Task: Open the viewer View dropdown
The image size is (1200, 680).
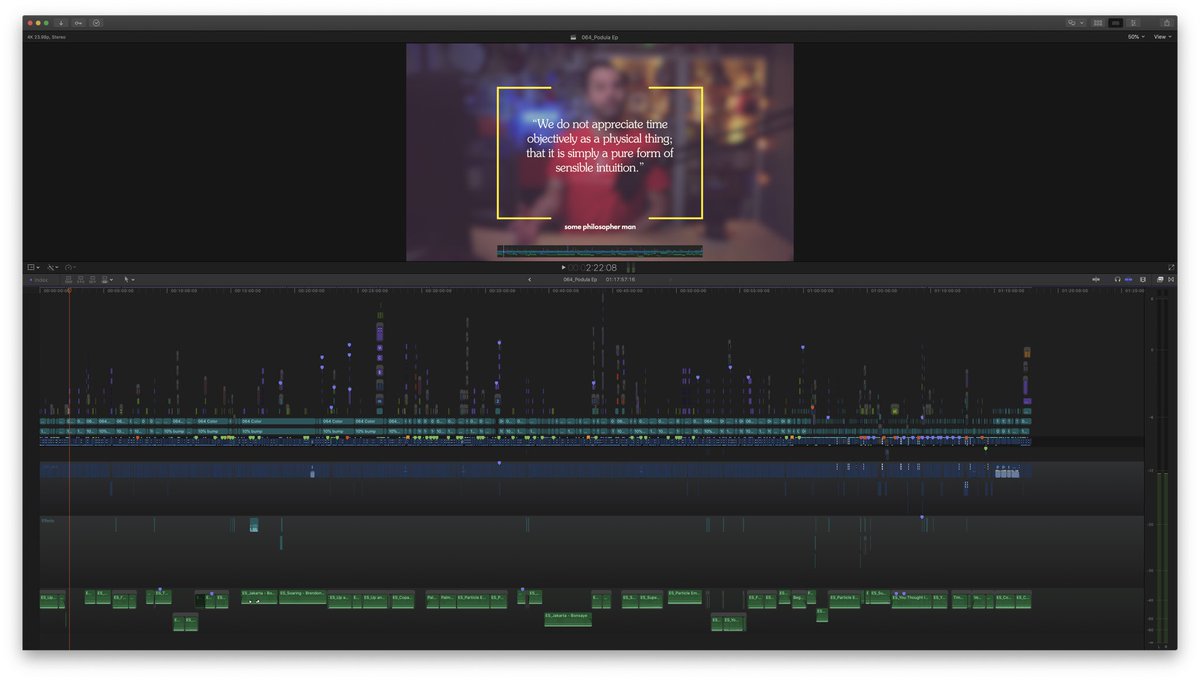Action: (x=1163, y=36)
